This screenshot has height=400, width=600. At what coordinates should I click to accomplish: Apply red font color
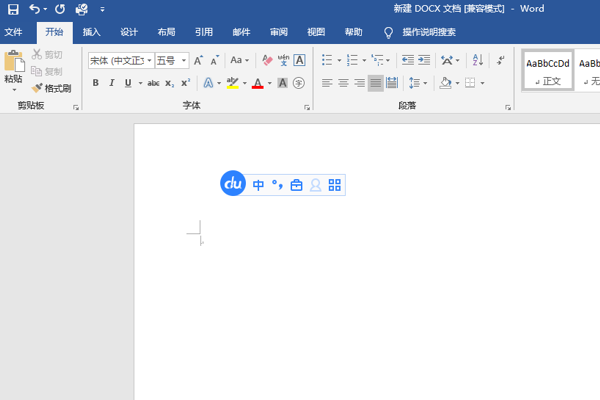pos(258,83)
